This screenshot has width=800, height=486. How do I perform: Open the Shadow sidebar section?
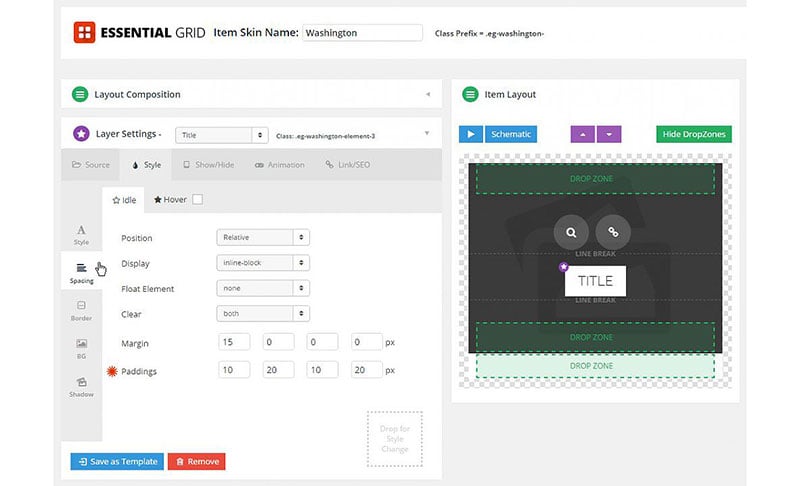coord(81,387)
